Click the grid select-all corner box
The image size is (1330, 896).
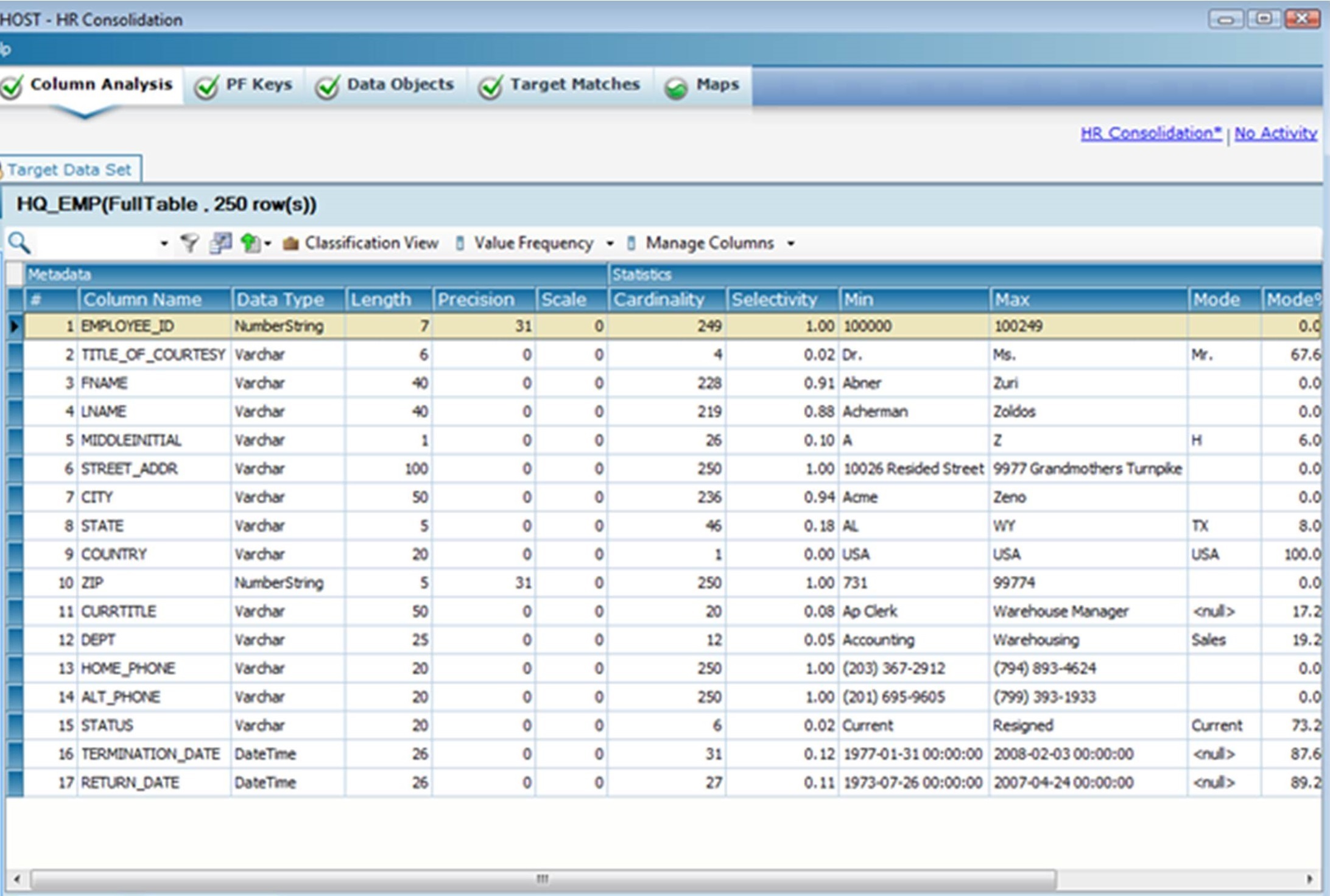15,274
